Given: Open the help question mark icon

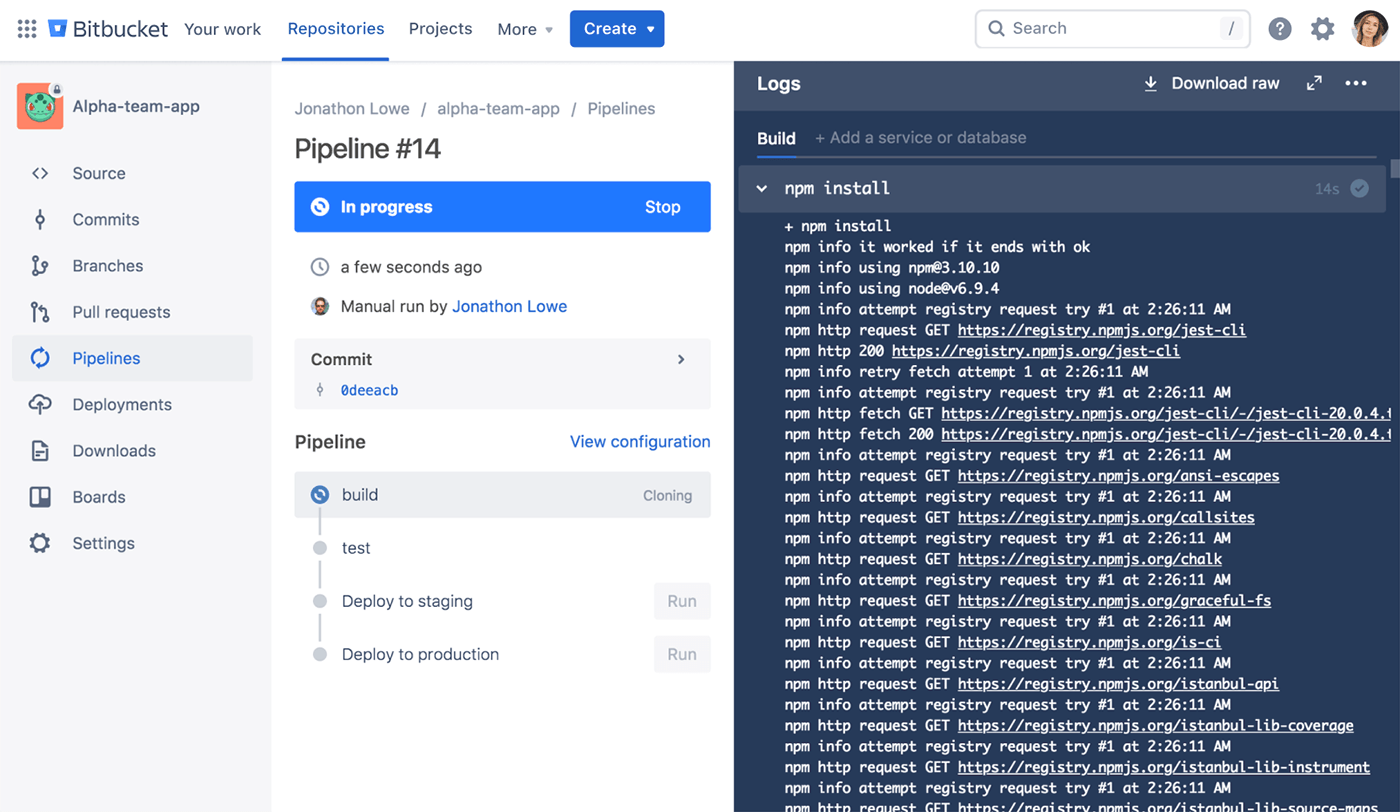Looking at the screenshot, I should coord(1280,29).
